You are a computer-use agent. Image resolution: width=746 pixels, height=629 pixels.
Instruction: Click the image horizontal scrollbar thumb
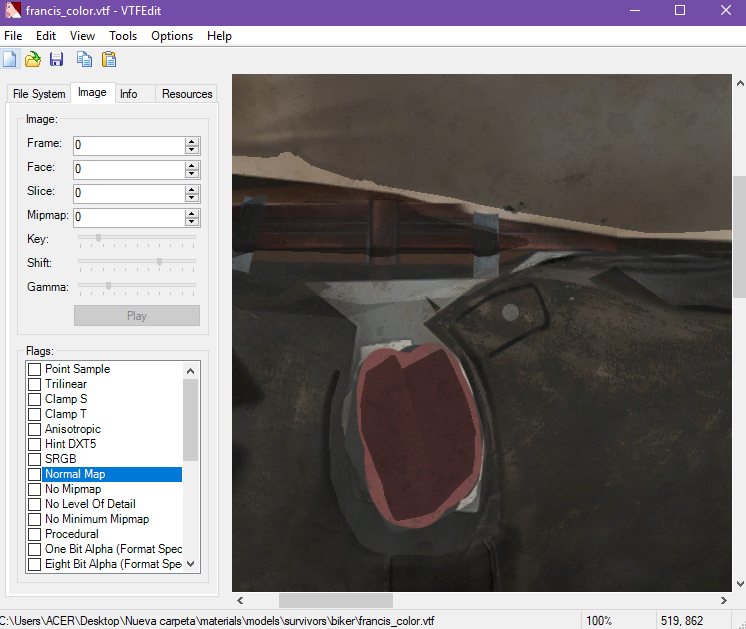[x=336, y=600]
